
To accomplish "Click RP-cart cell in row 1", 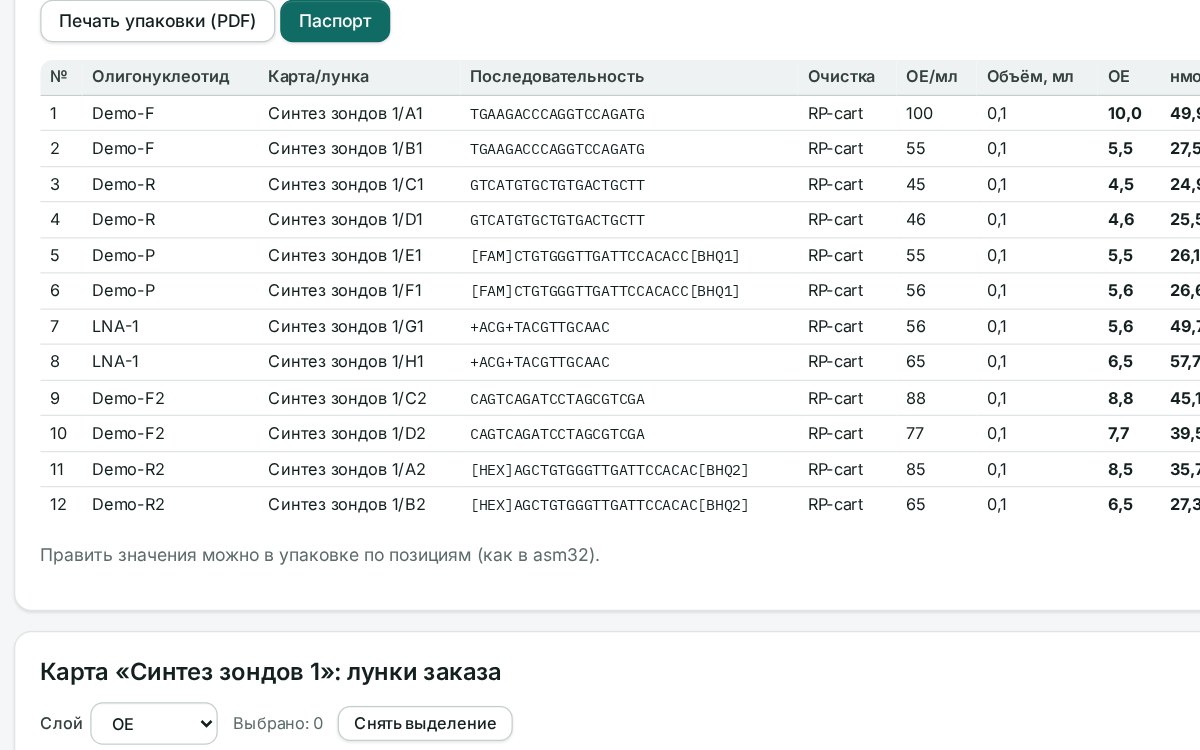I will (835, 113).
